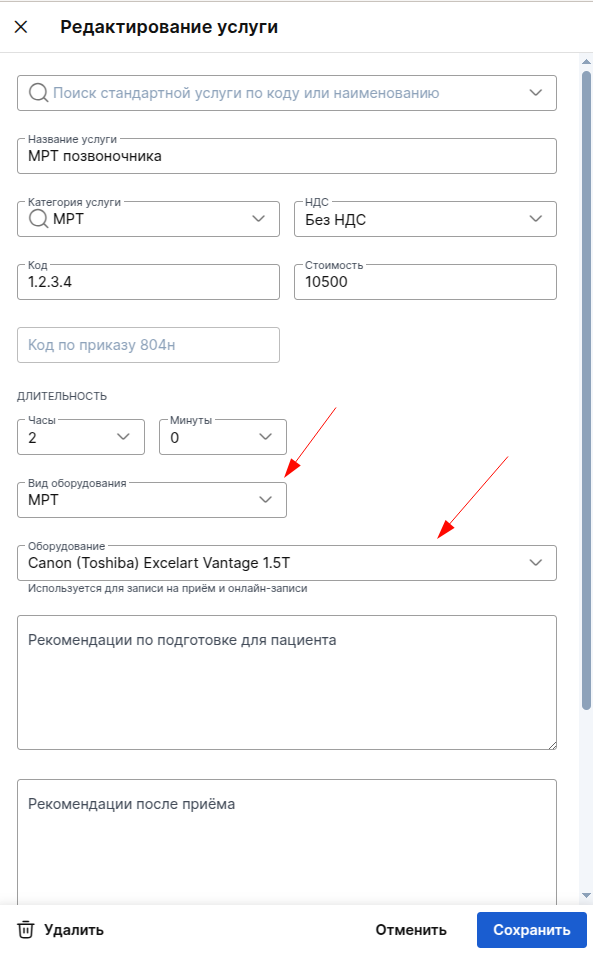
Task: Close the service editing panel with X
Action: click(x=21, y=27)
